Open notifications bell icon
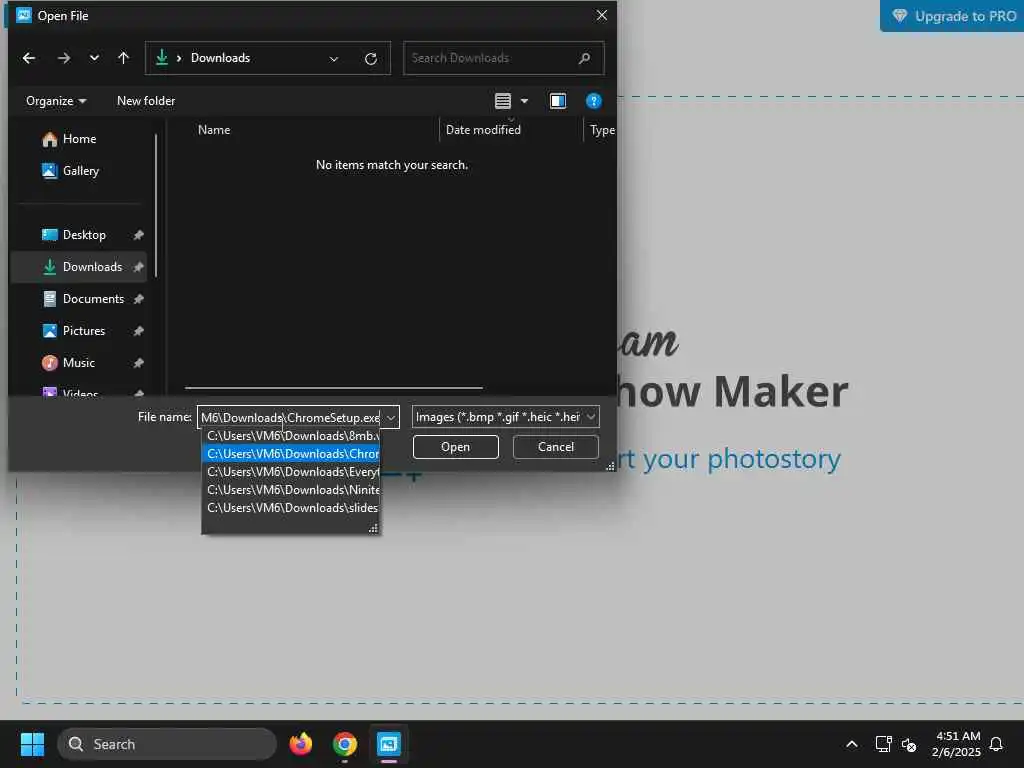Screen dimensions: 1024x768 pos(996,744)
